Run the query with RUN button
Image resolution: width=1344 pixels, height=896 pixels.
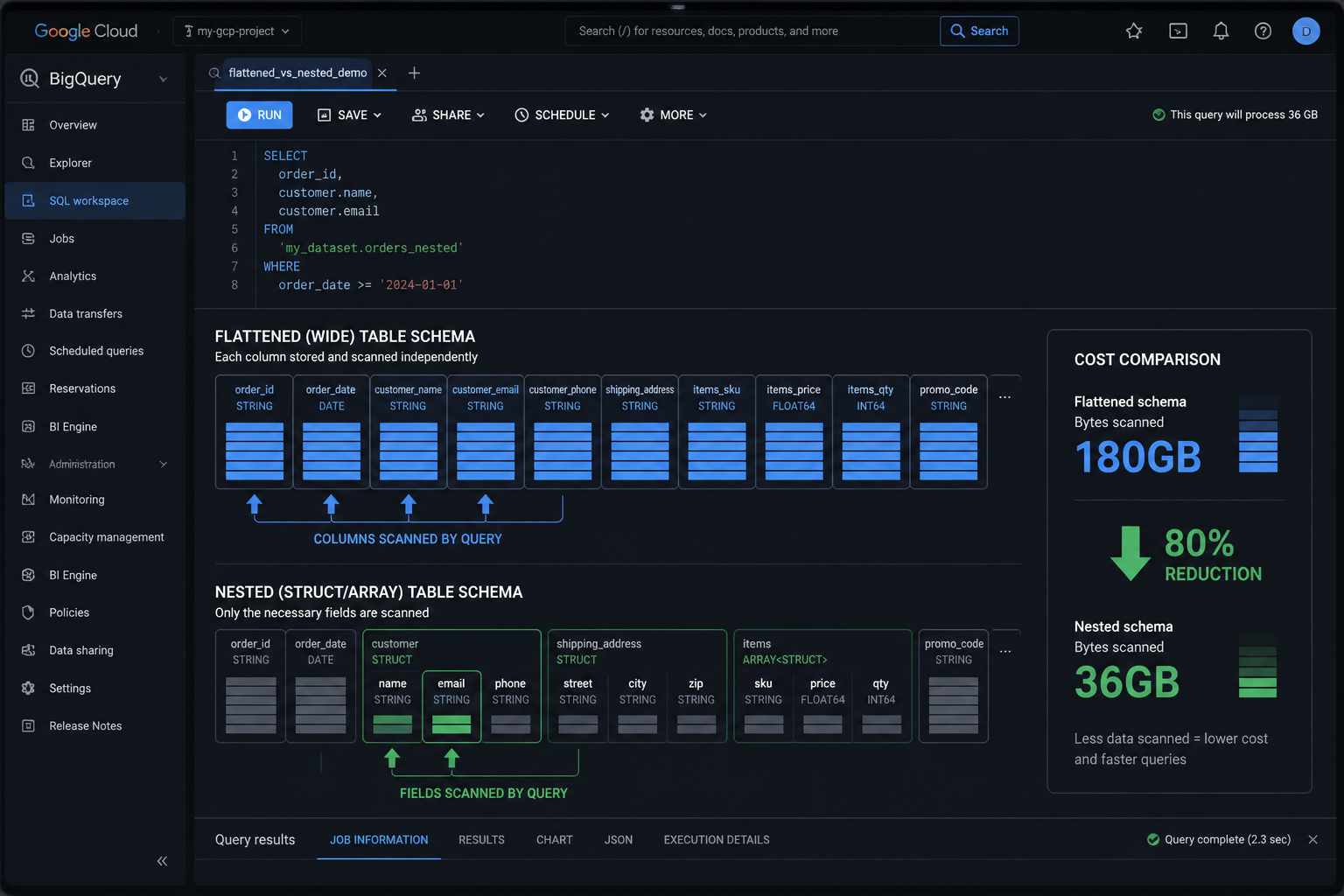point(260,115)
